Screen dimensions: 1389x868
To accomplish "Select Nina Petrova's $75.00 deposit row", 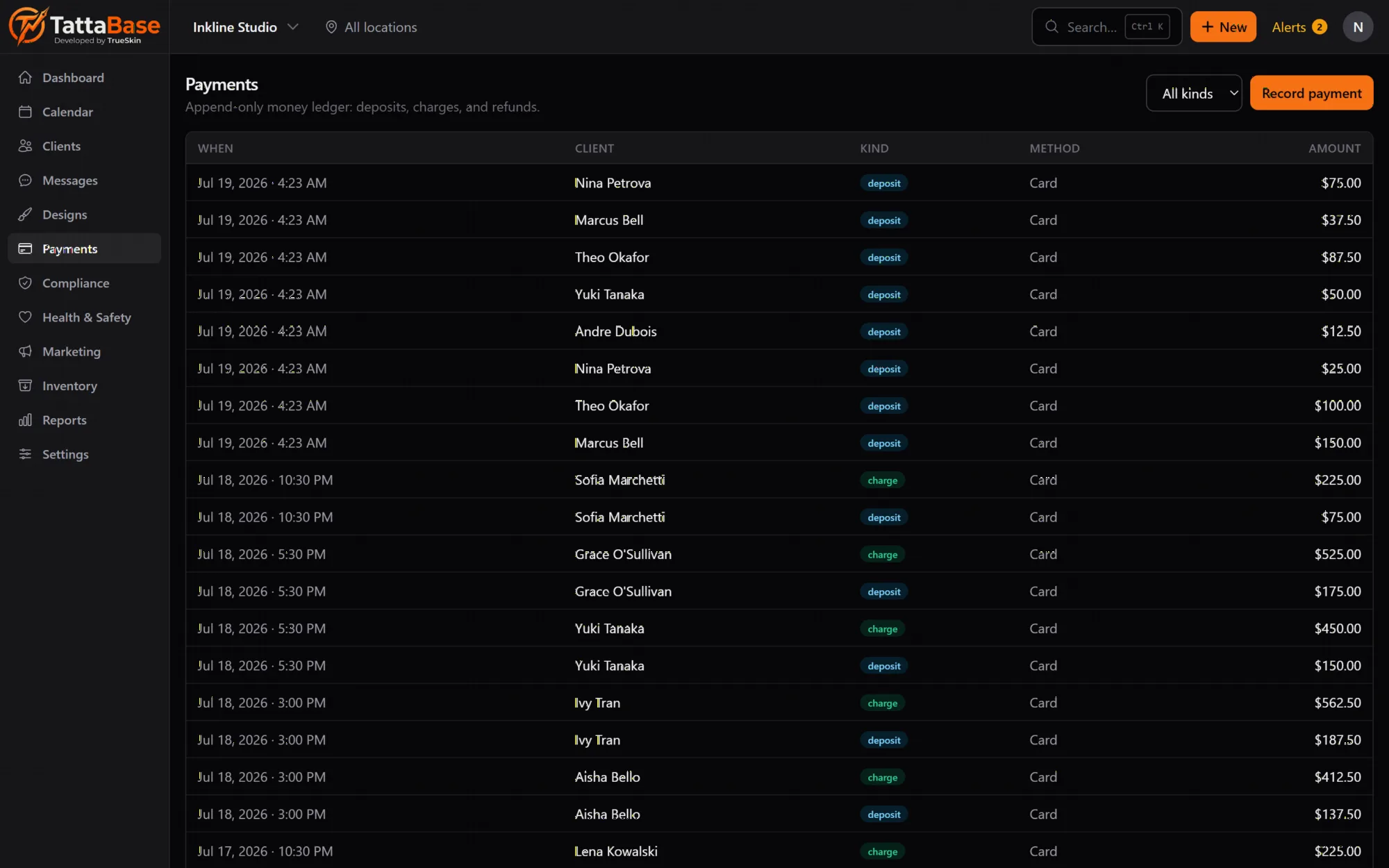I will tap(779, 183).
